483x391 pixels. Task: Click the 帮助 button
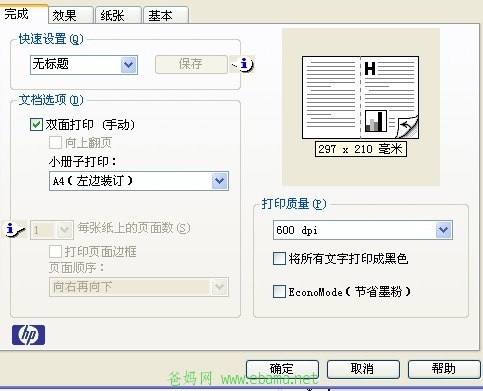(x=444, y=369)
